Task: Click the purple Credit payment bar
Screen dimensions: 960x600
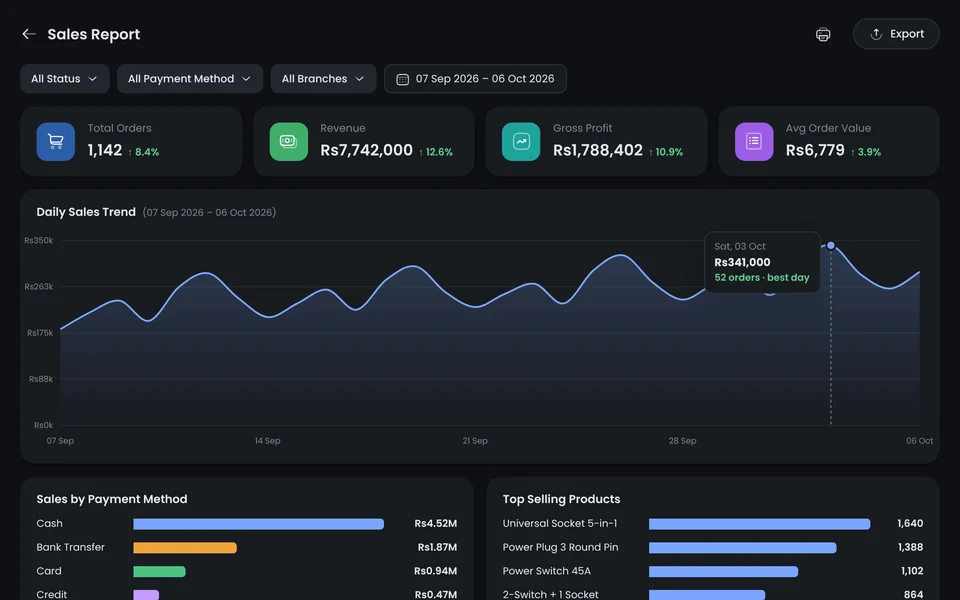Action: 146,594
